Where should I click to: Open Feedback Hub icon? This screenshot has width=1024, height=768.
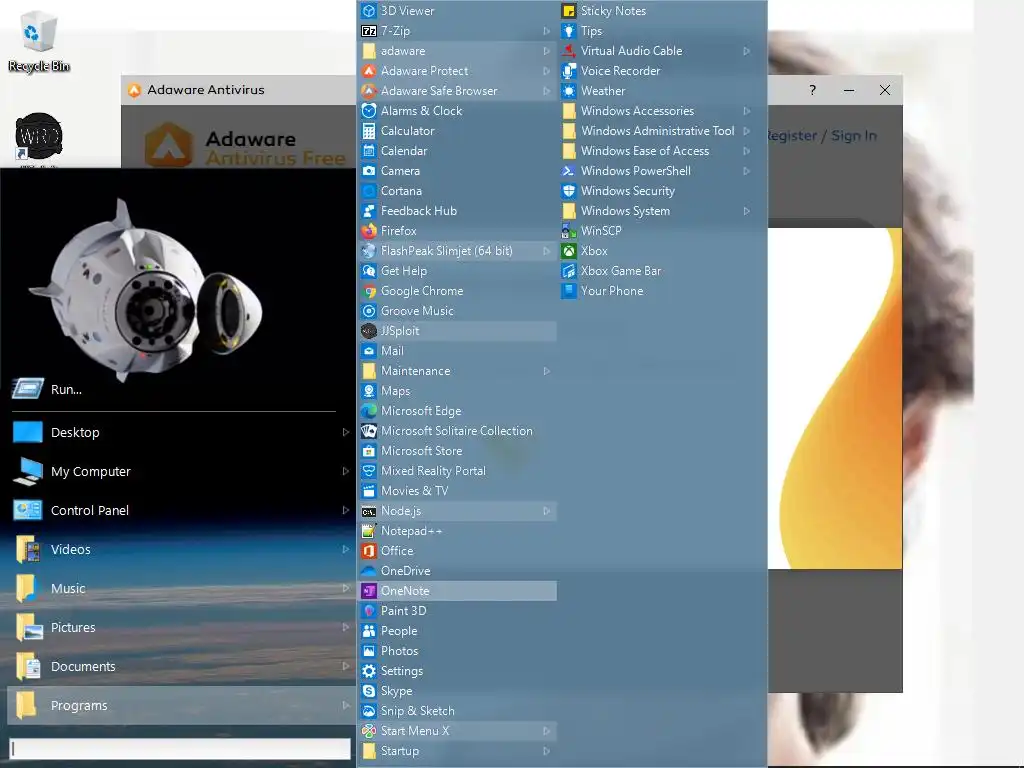tap(369, 211)
